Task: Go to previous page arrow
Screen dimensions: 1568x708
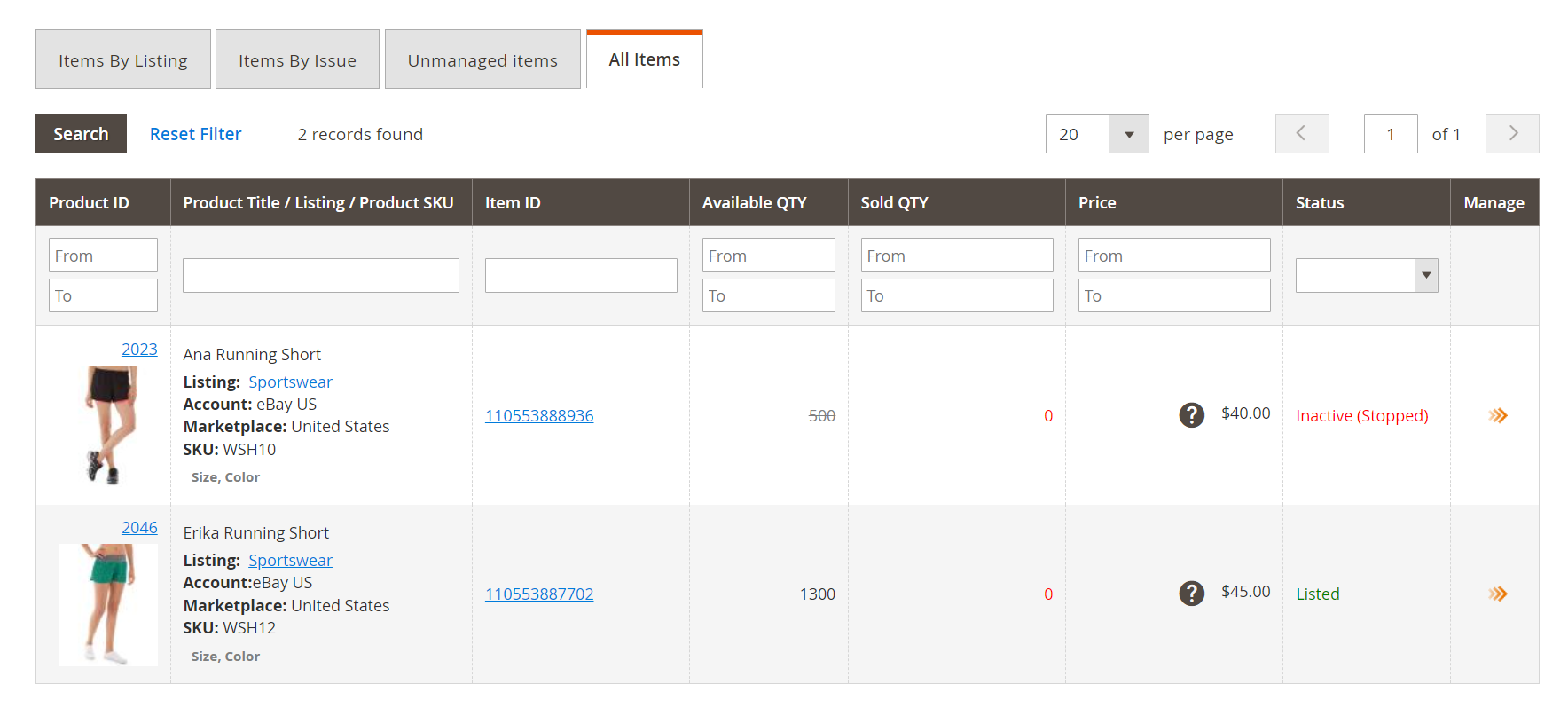Action: point(1301,134)
